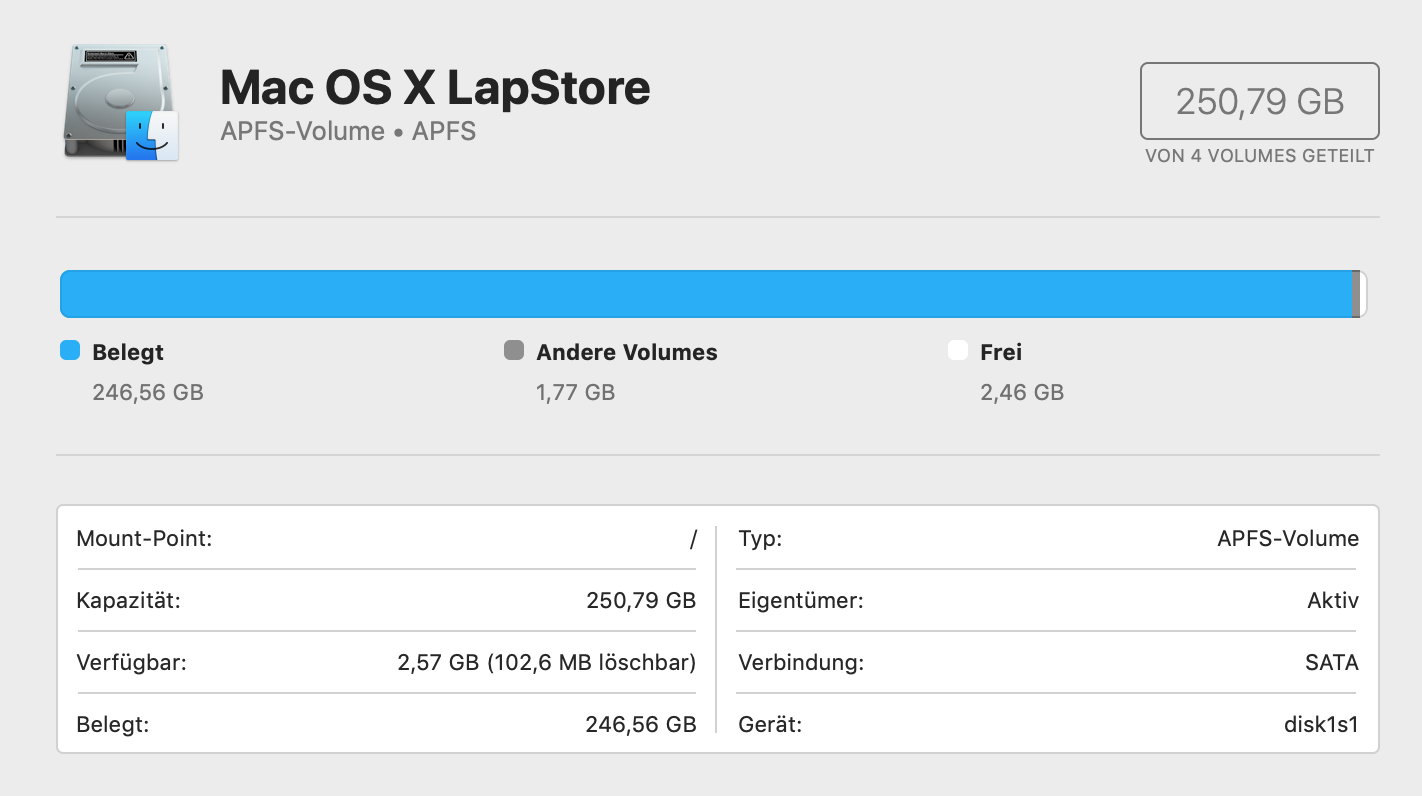Click the Kapazität value 250,79 GB
1422x796 pixels.
click(x=641, y=601)
